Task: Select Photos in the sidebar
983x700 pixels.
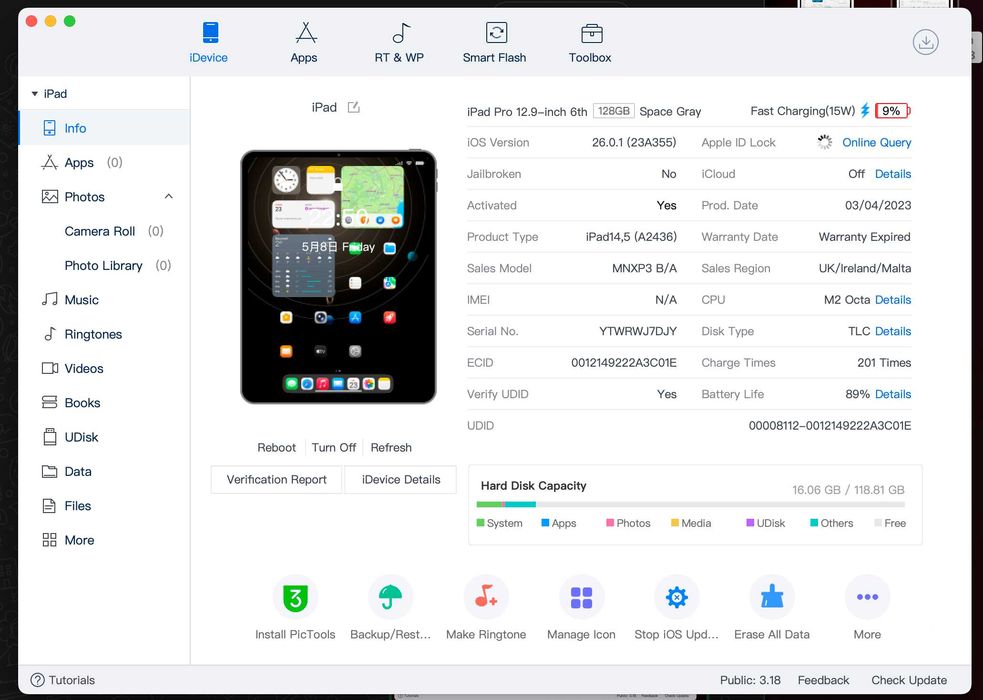Action: coord(84,197)
